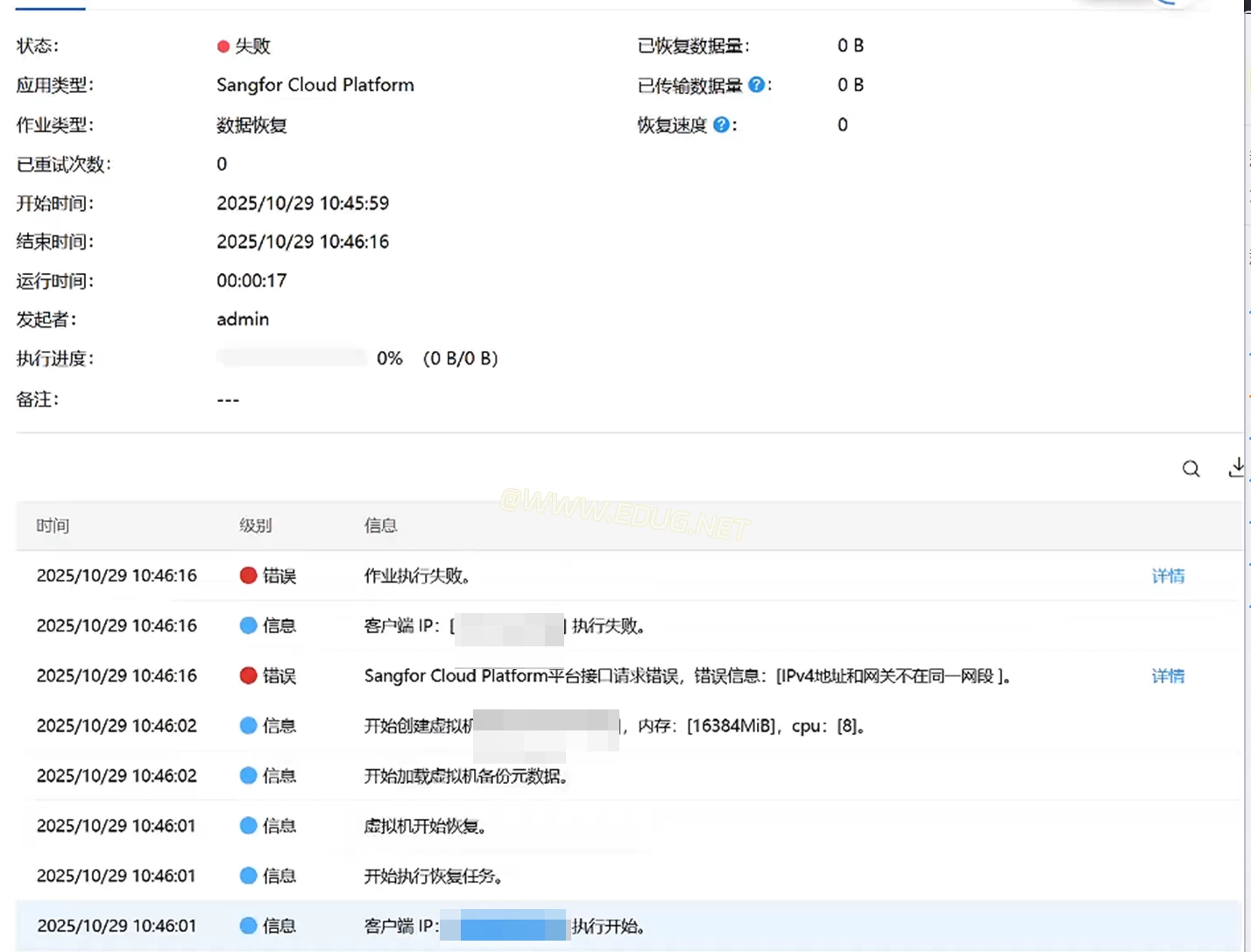Click the 级别 column header
1251x952 pixels.
(x=256, y=525)
